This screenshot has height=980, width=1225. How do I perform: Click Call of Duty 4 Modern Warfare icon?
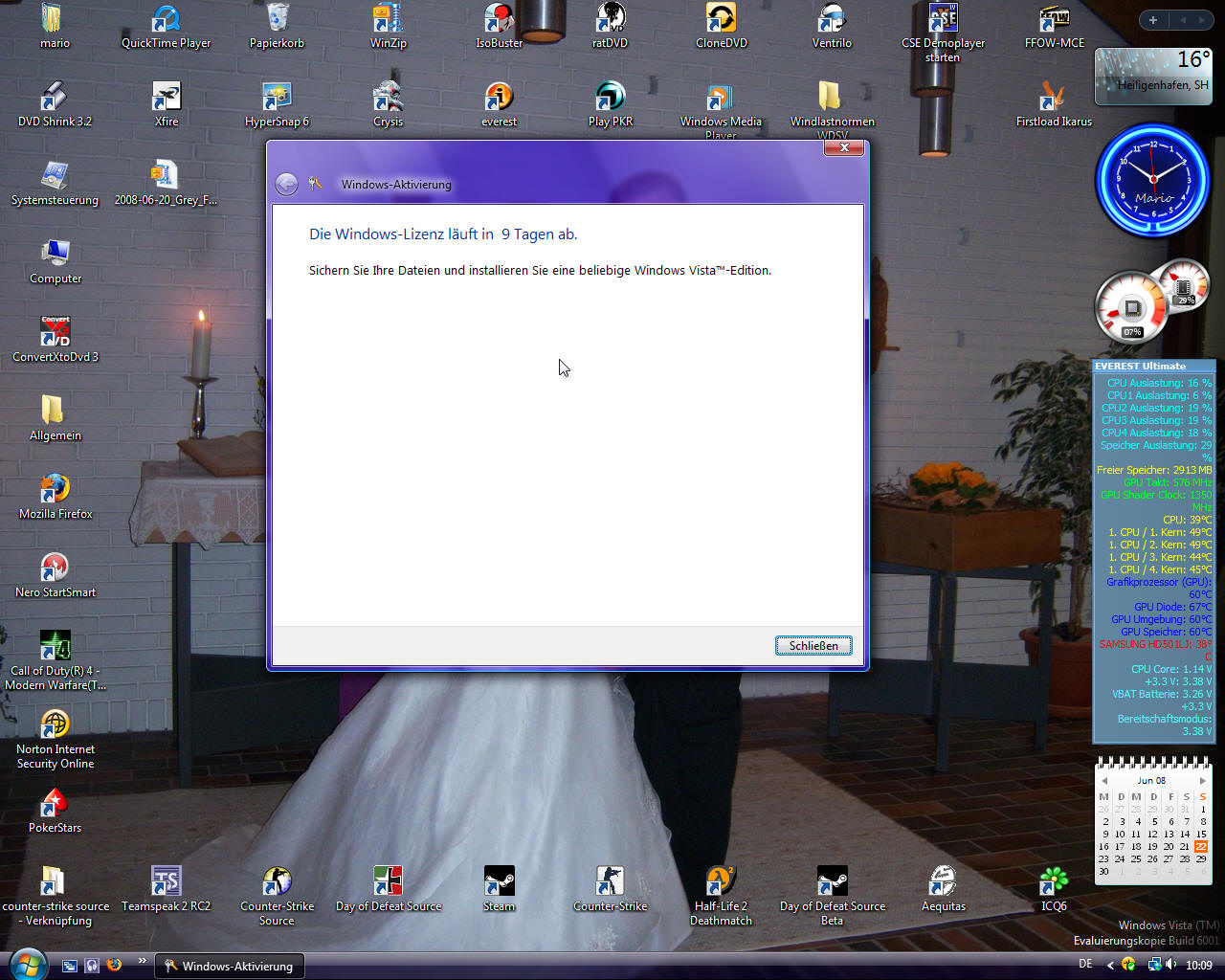pyautogui.click(x=56, y=660)
